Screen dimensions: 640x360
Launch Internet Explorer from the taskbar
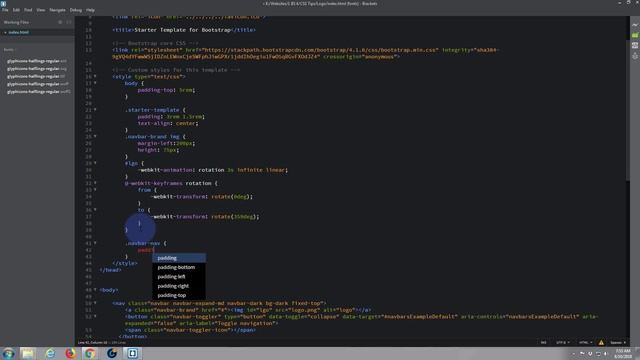click(50, 353)
